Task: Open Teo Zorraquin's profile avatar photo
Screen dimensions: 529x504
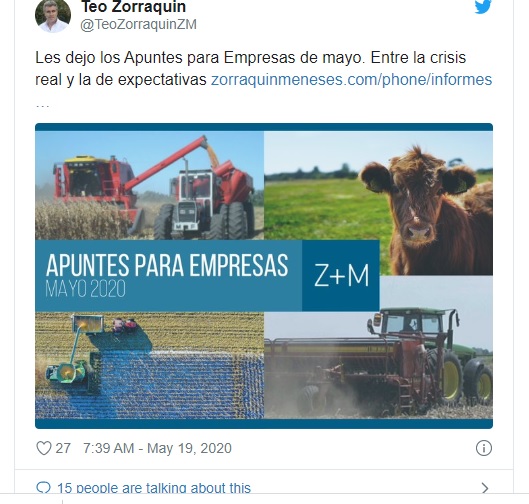Action: coord(53,15)
